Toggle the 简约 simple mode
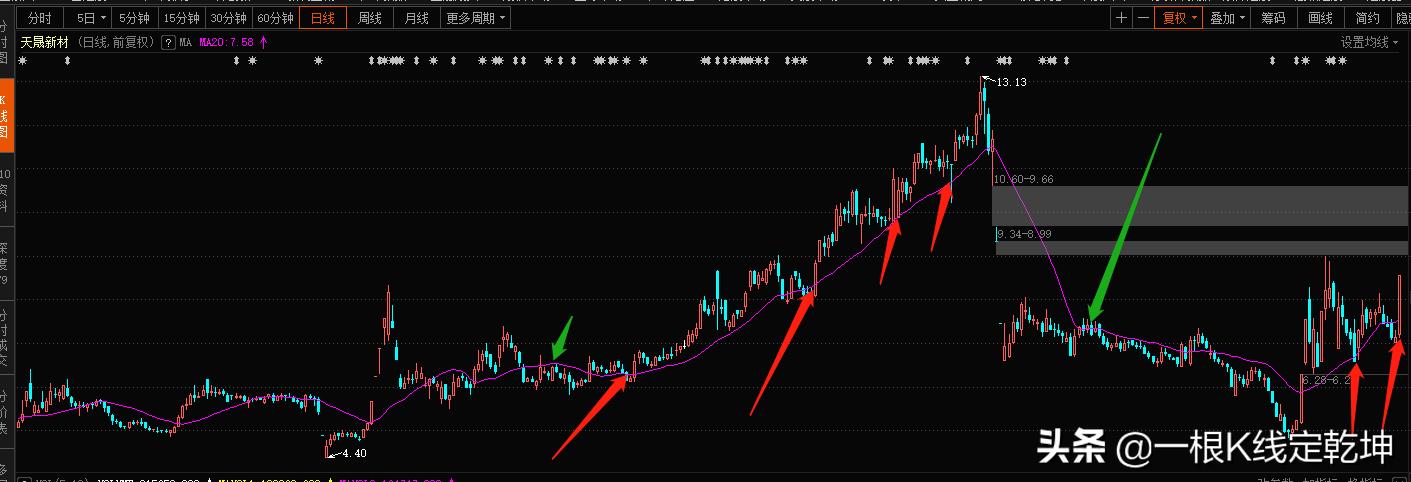Image resolution: width=1411 pixels, height=482 pixels. tap(1367, 18)
